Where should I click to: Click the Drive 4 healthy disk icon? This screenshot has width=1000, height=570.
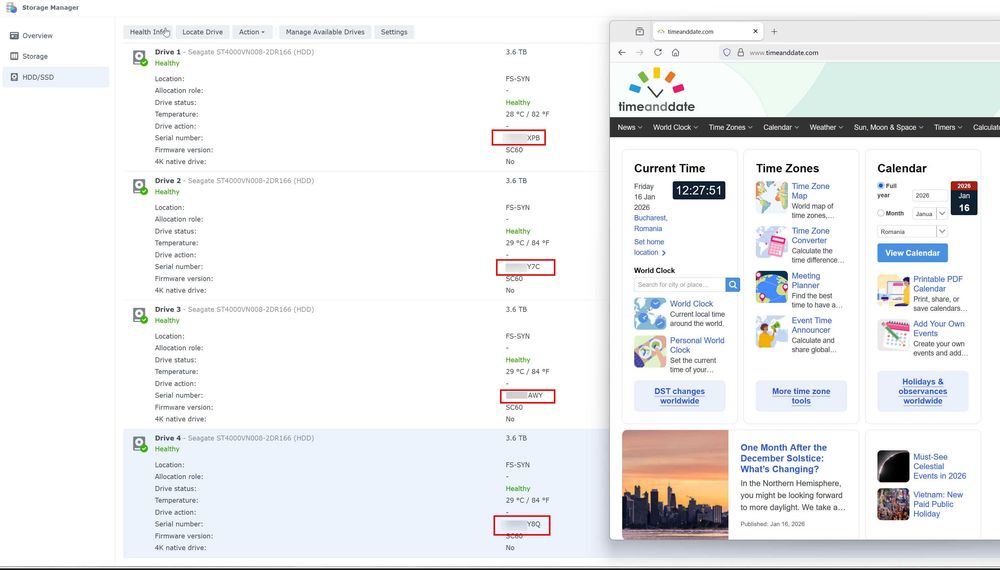coord(140,443)
